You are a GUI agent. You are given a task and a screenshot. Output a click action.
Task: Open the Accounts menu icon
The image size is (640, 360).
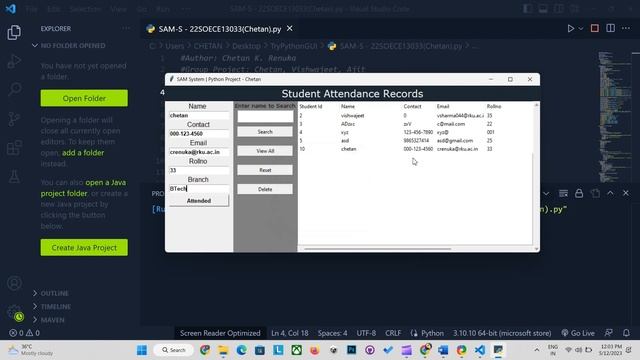pos(14,283)
